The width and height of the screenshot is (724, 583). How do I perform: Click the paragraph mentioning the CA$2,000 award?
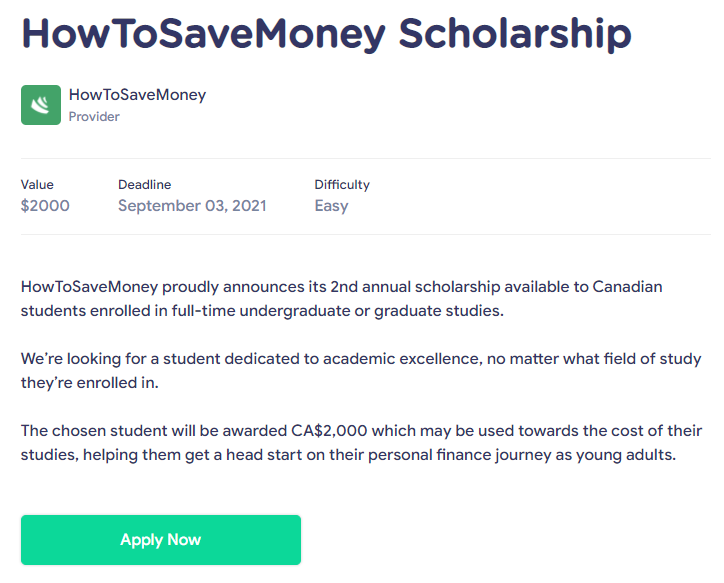tap(361, 443)
